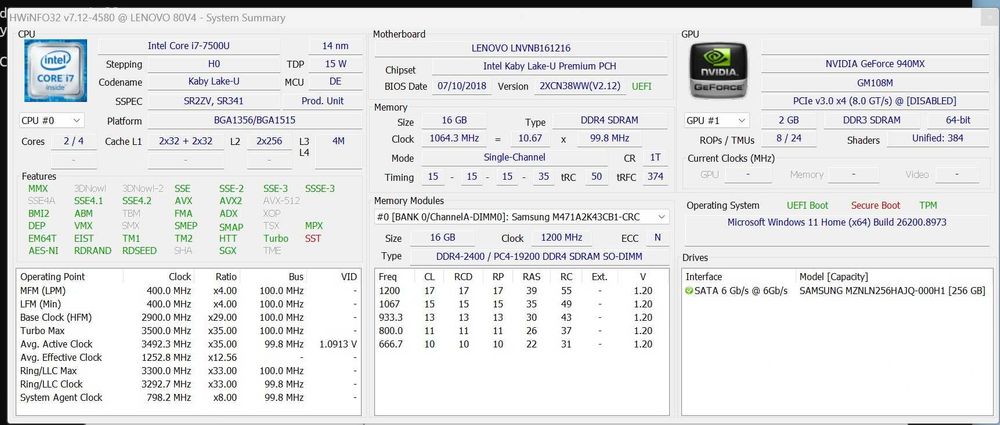
Task: Select the Turbo Max operating point row
Action: [x=188, y=331]
